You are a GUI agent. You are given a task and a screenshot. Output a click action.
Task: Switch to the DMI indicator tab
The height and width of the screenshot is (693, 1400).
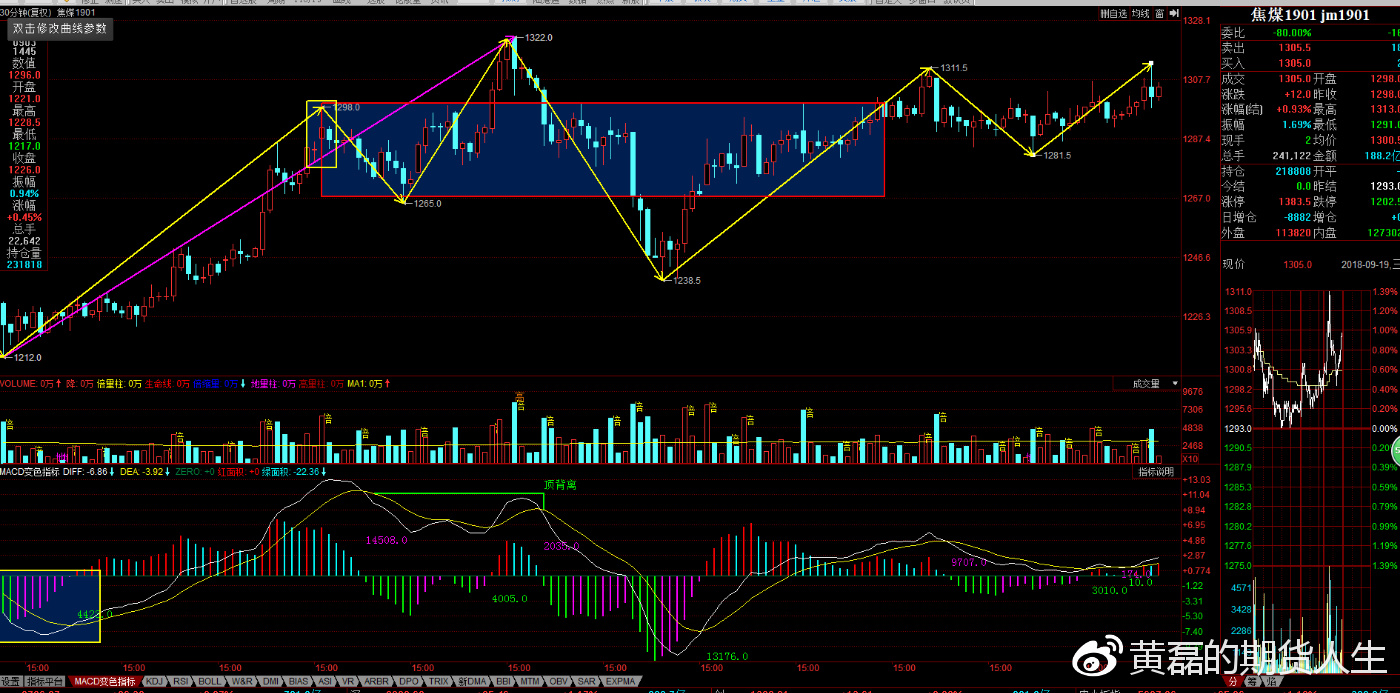click(x=271, y=682)
